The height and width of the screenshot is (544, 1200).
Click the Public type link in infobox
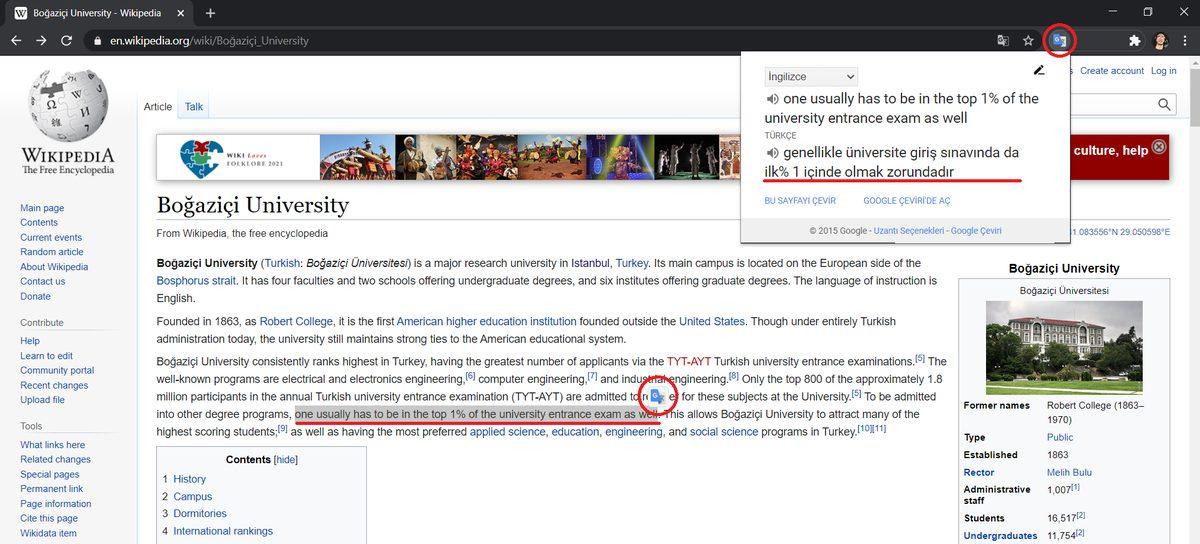(x=1059, y=437)
